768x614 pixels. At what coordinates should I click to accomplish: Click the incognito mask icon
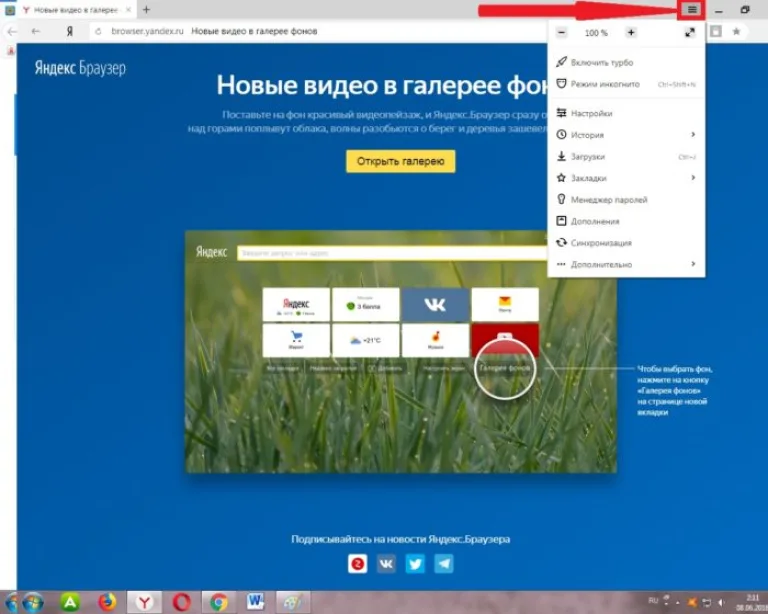(561, 83)
